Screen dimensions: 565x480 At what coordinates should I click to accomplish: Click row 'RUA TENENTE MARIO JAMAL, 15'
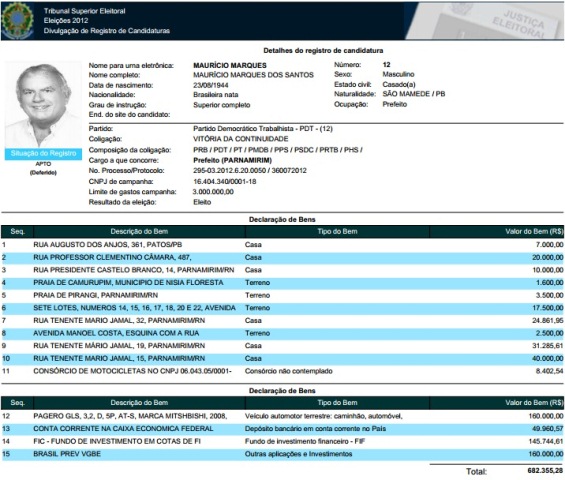(x=282, y=359)
